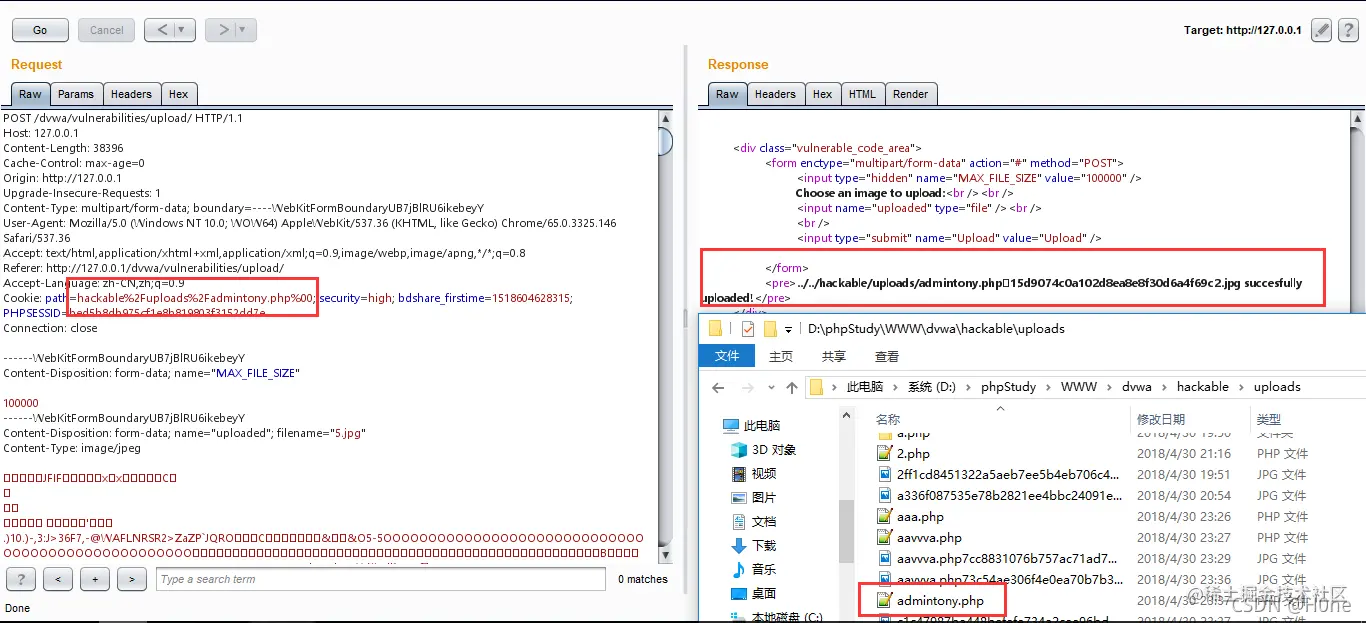This screenshot has height=623, width=1366.
Task: Sort files by the 类型 column header
Action: tap(1269, 420)
